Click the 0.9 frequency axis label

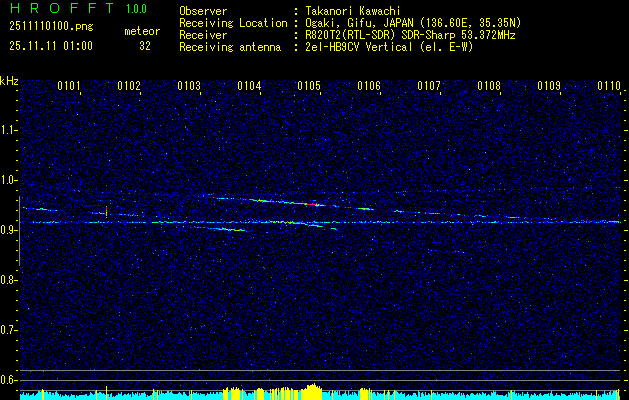pyautogui.click(x=9, y=230)
